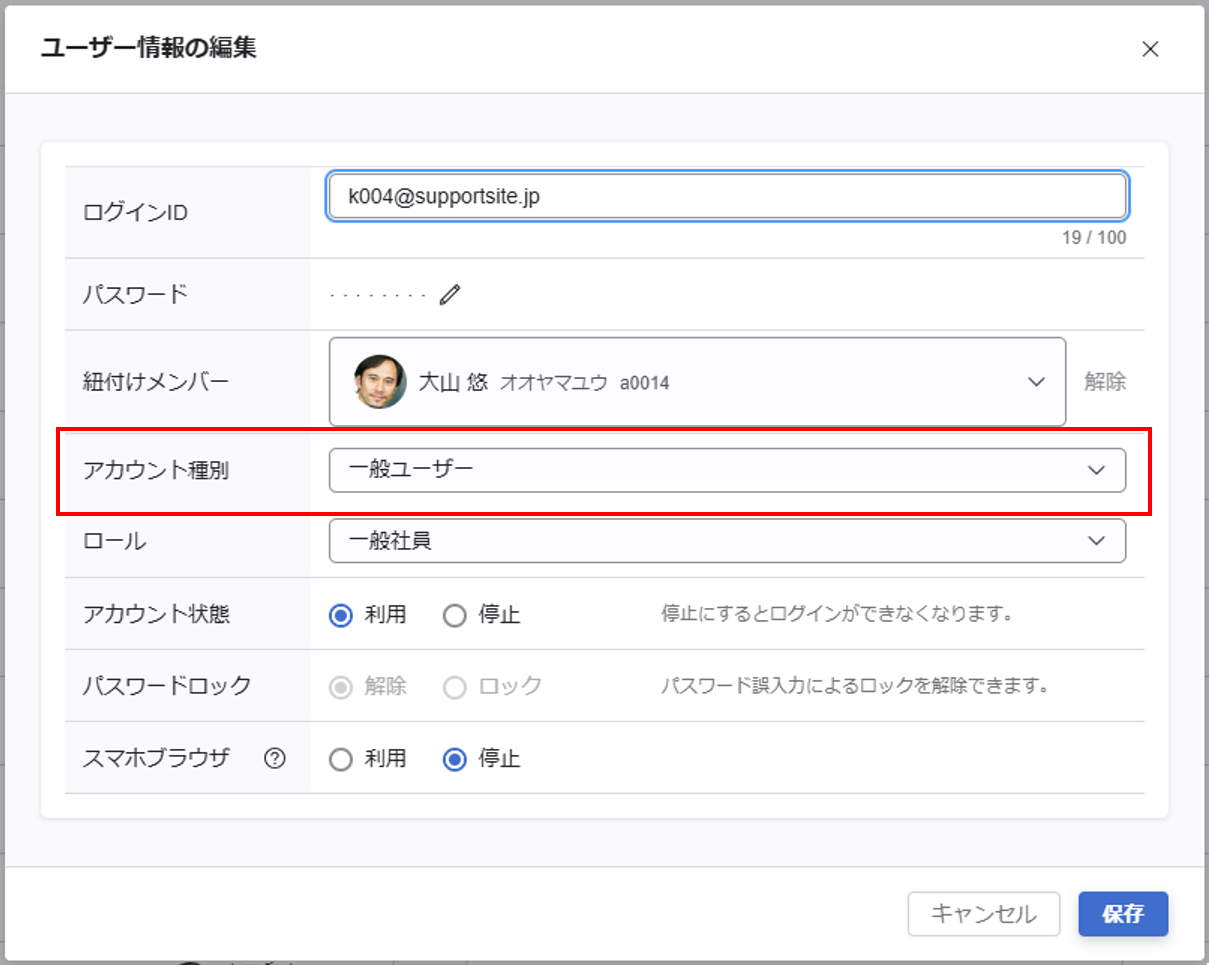This screenshot has height=965, width=1209.
Task: Click the スマホブラウザ row label
Action: coord(156,758)
